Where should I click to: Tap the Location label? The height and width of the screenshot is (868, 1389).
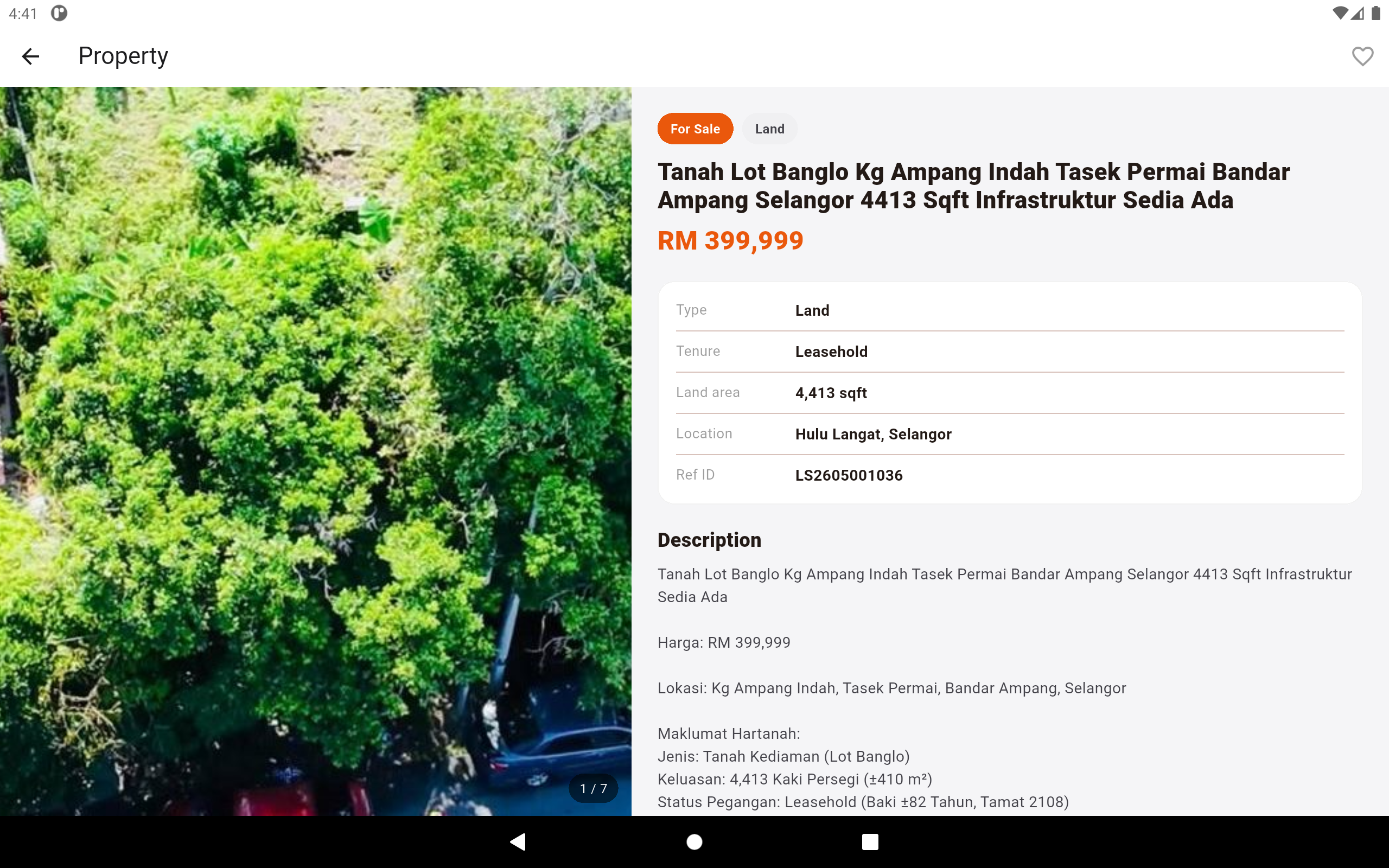(x=704, y=433)
